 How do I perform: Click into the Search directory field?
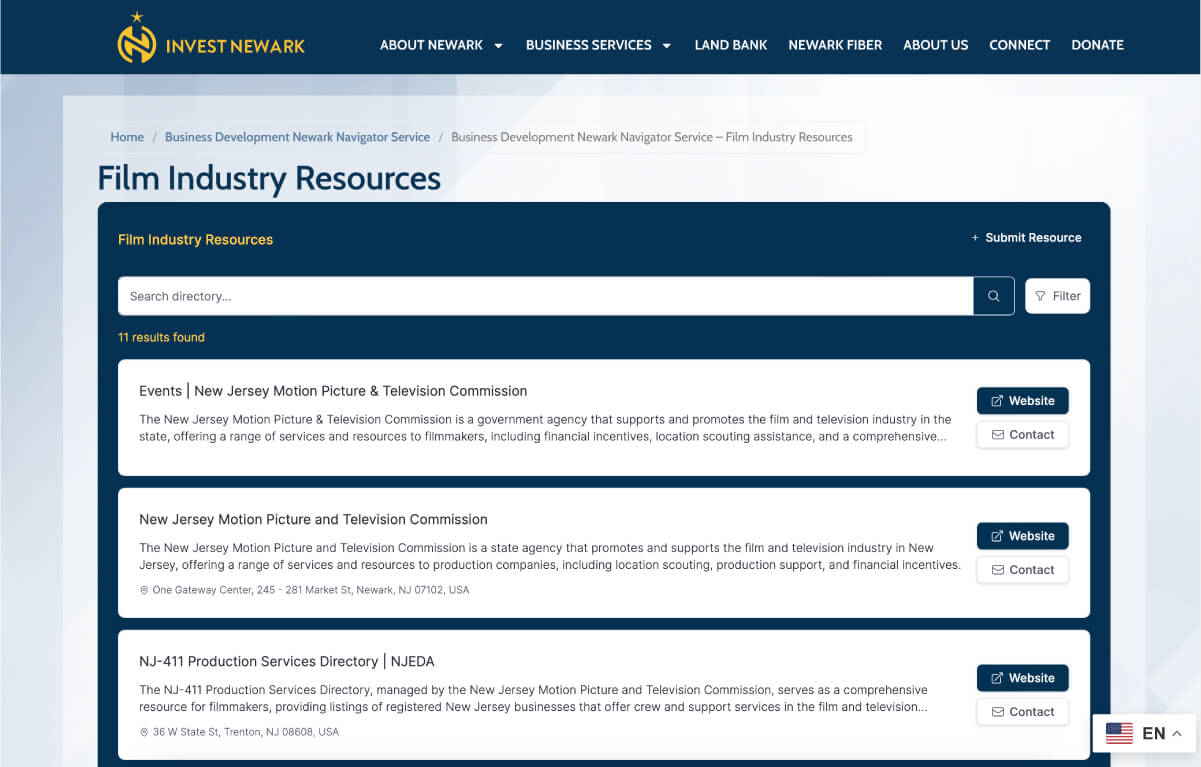coord(546,296)
